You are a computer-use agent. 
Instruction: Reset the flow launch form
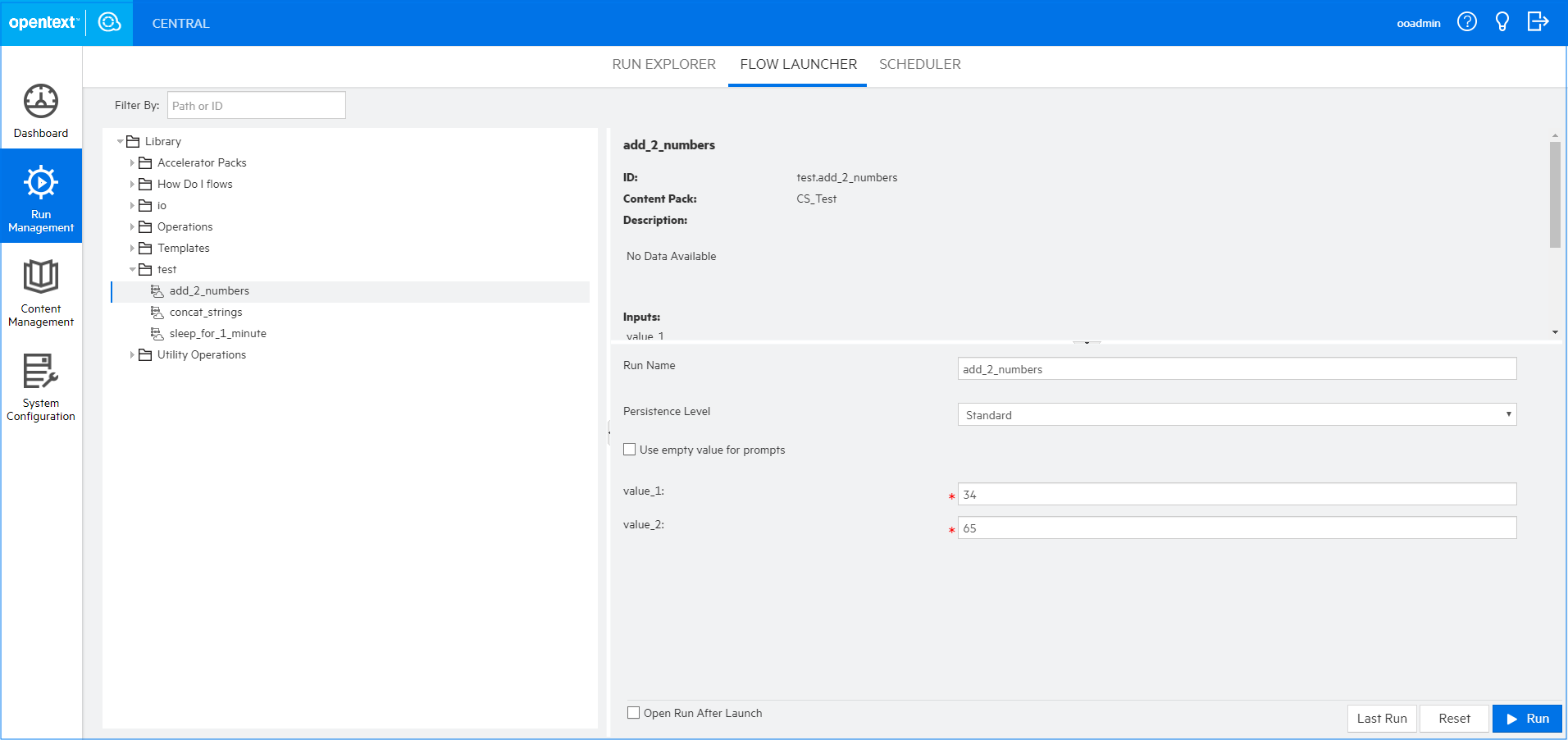click(x=1453, y=719)
